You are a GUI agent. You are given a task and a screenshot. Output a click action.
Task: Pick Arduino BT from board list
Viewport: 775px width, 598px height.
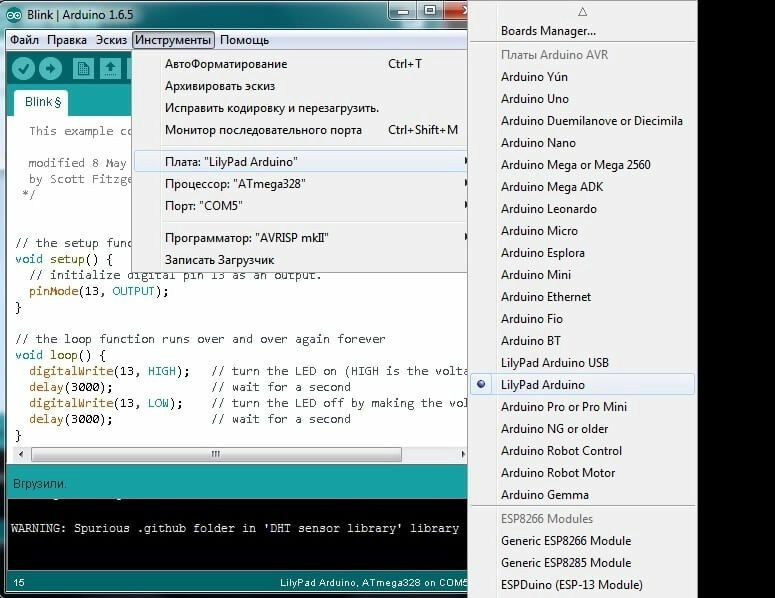point(583,341)
